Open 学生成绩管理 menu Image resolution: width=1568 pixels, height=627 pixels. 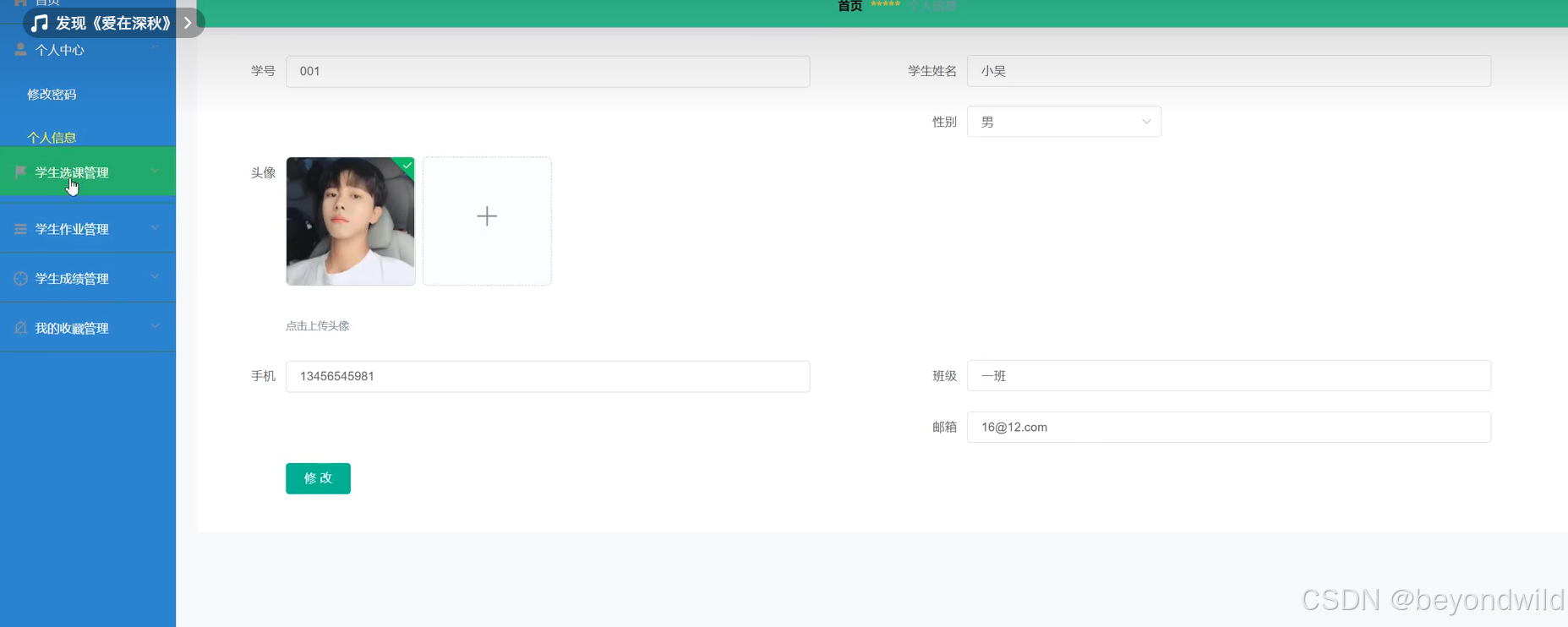point(88,278)
